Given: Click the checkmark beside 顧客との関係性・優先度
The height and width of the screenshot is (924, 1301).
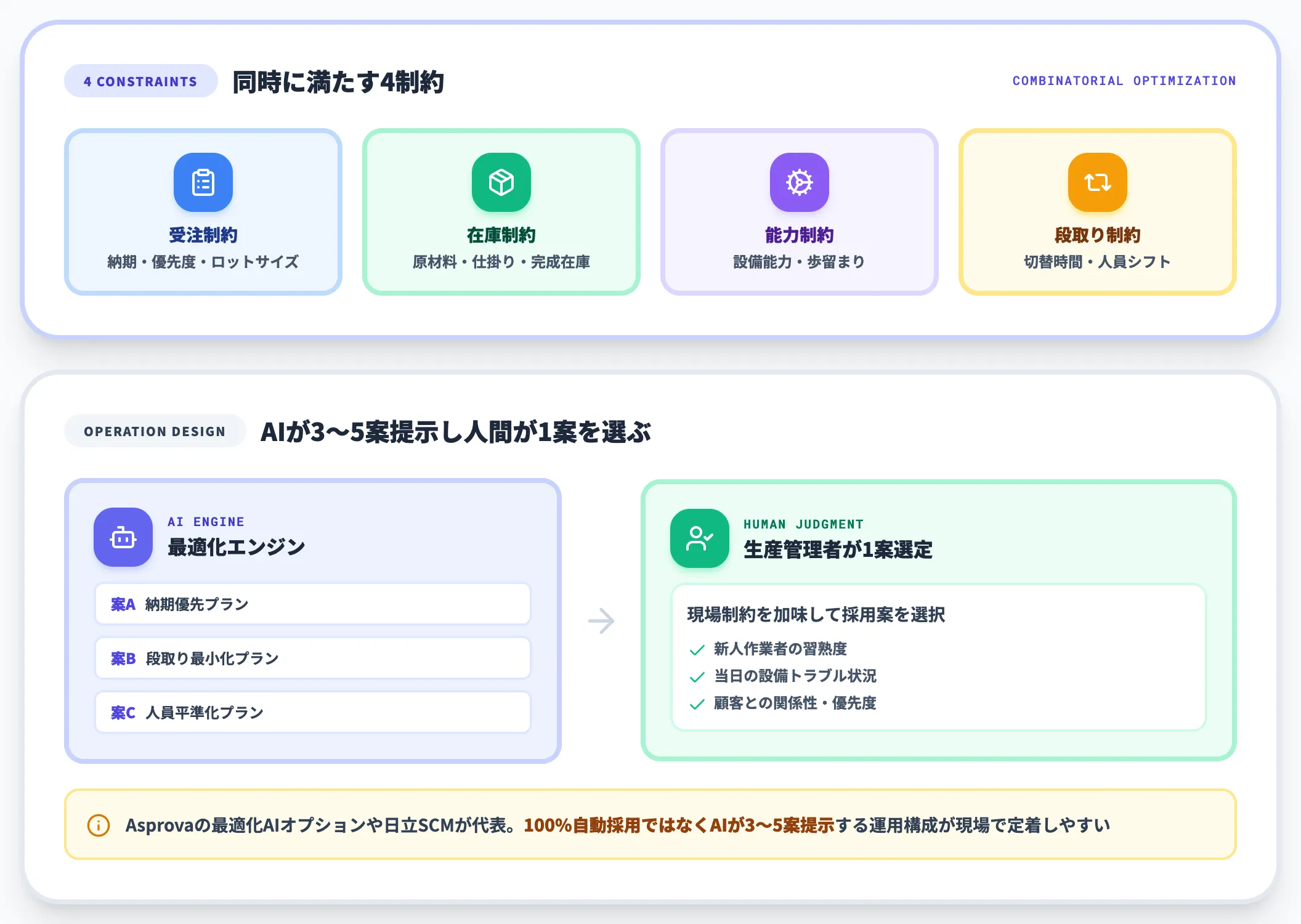Looking at the screenshot, I should [x=697, y=704].
